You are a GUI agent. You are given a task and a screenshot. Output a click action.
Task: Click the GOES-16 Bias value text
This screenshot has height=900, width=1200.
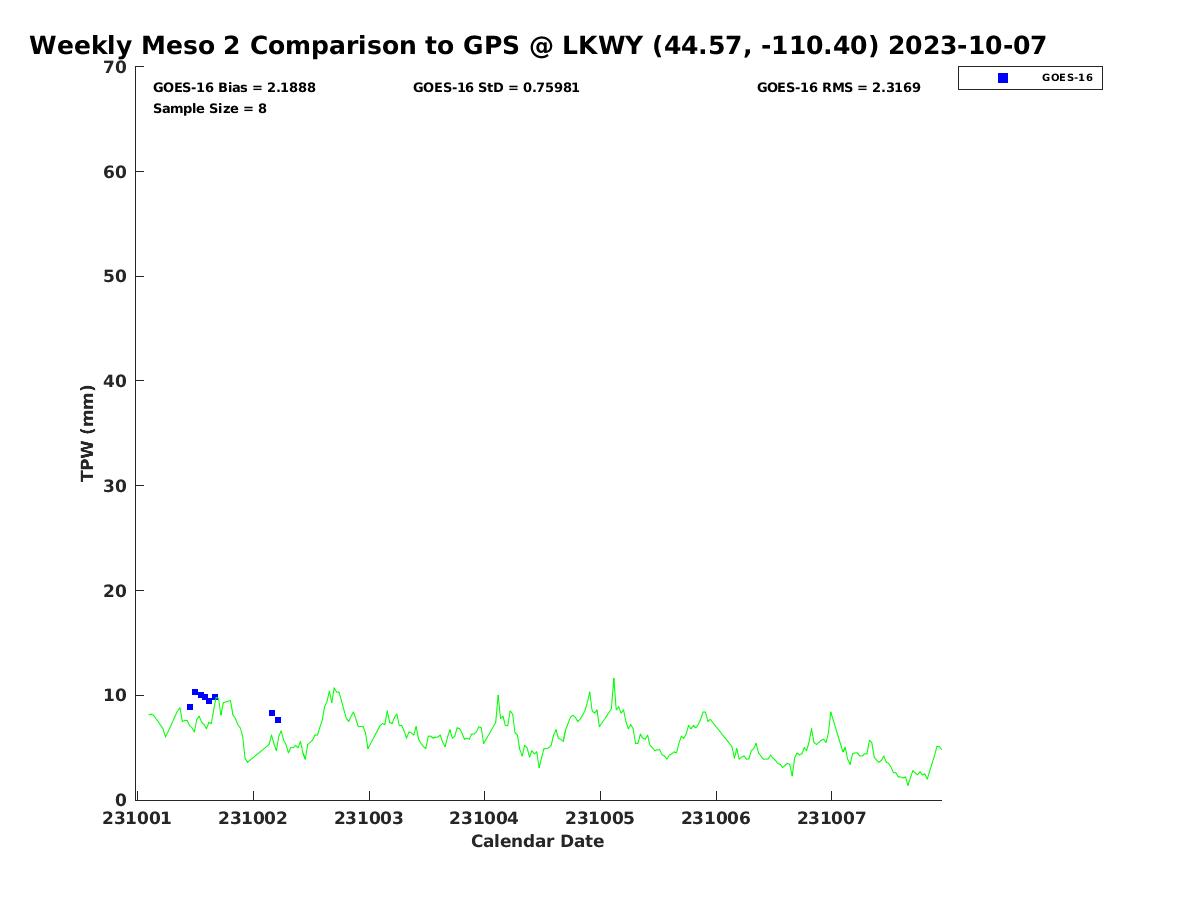pos(234,88)
